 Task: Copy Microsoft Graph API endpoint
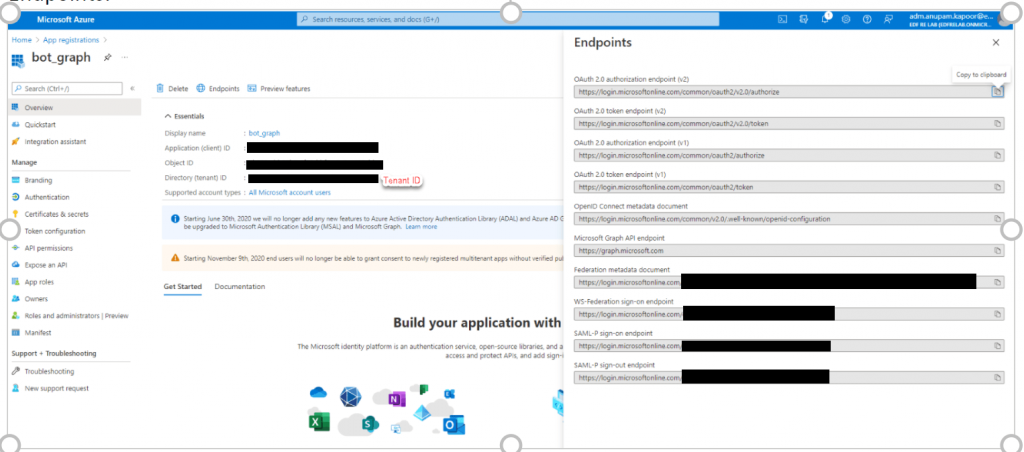[x=997, y=251]
